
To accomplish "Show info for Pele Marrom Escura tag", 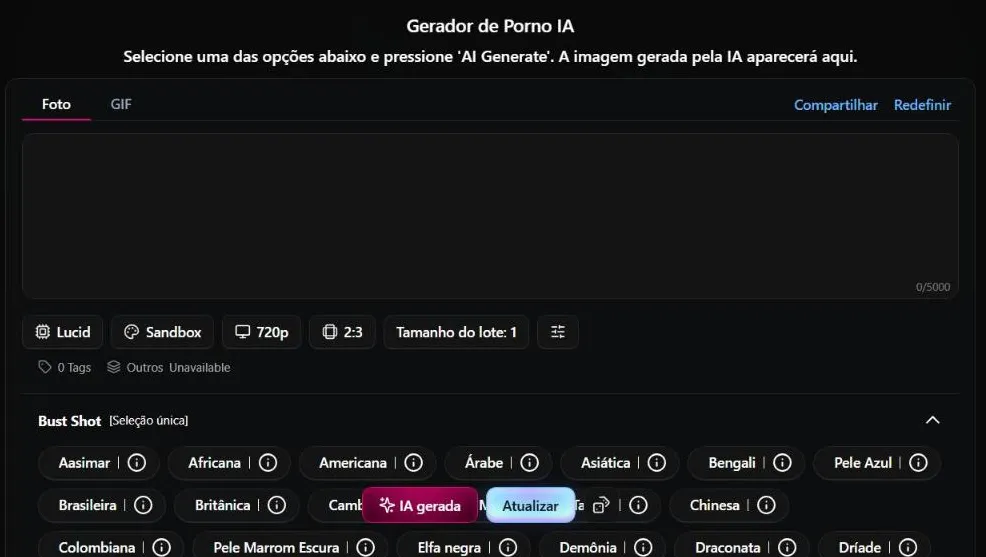I will (x=365, y=548).
